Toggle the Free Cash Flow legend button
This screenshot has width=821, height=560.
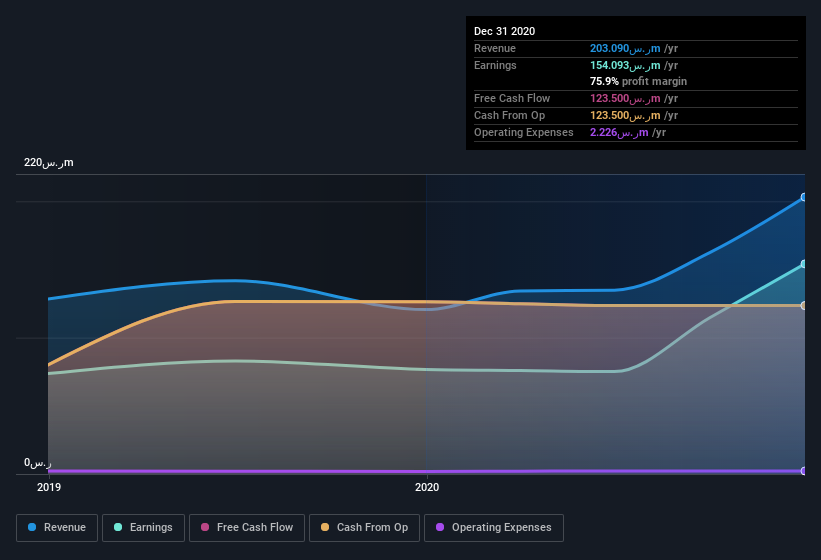(x=247, y=528)
